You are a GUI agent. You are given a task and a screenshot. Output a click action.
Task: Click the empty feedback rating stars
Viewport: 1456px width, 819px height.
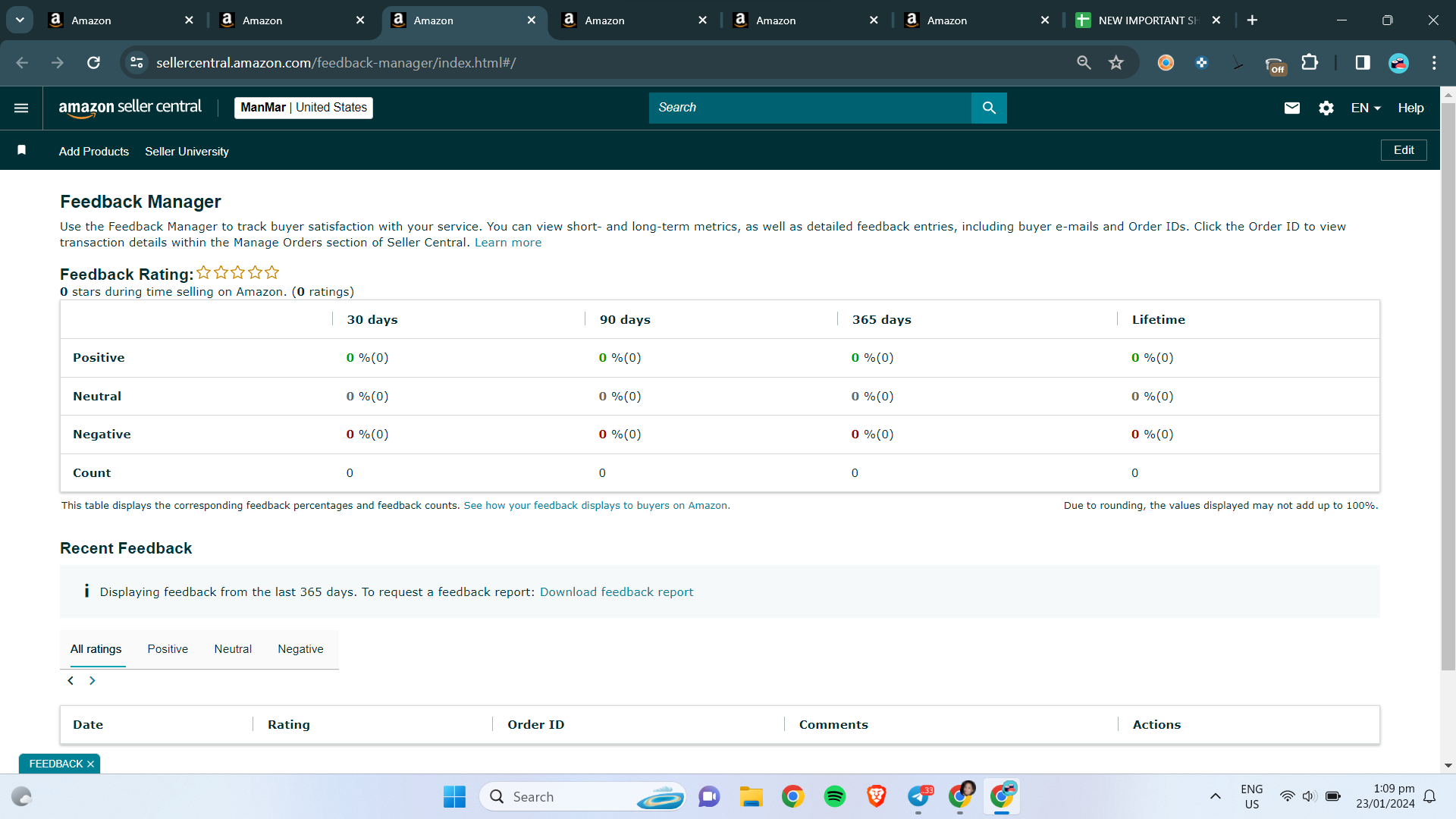[238, 272]
